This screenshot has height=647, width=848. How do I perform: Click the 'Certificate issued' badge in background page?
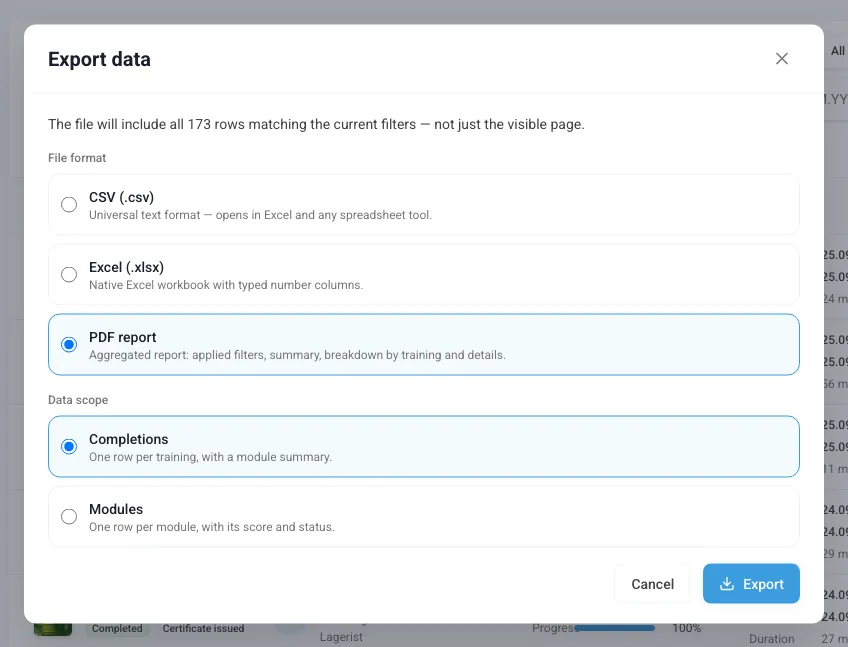pyautogui.click(x=203, y=628)
